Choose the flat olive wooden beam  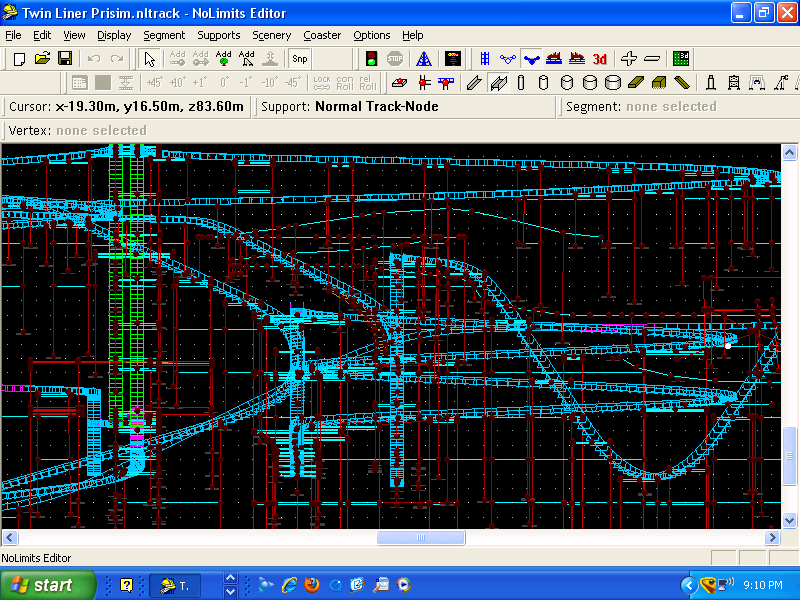636,83
